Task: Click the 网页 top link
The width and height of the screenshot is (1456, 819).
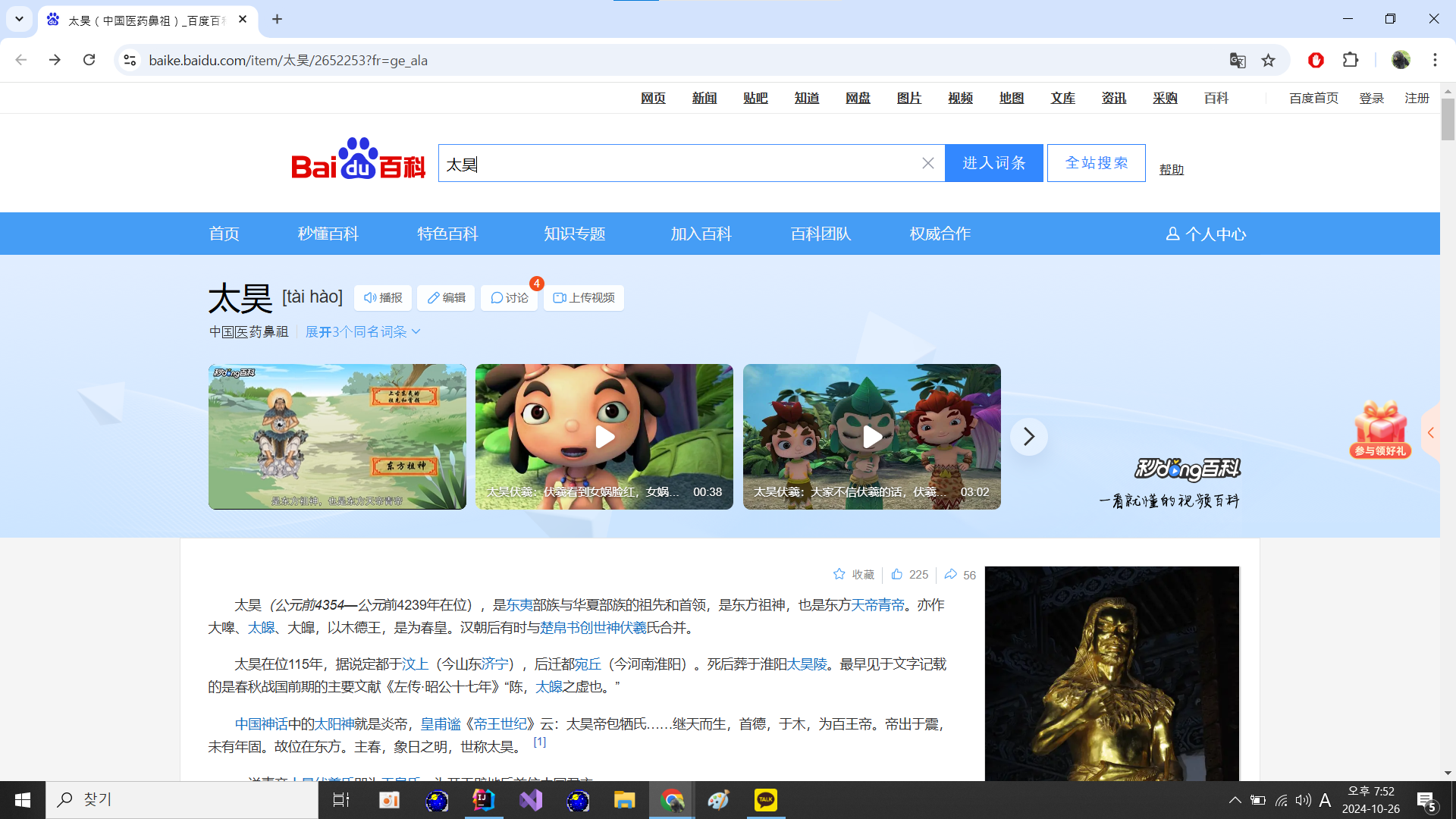Action: (653, 99)
